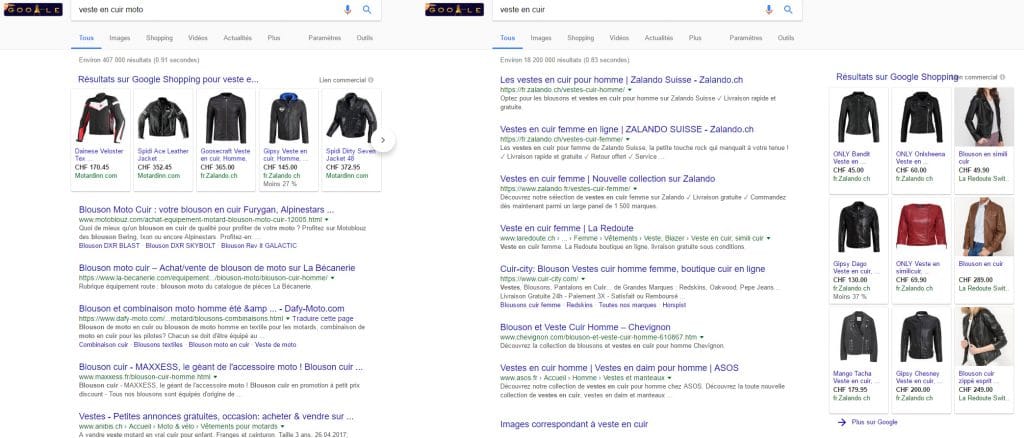
Task: Open Outils on right search page
Action: [786, 38]
